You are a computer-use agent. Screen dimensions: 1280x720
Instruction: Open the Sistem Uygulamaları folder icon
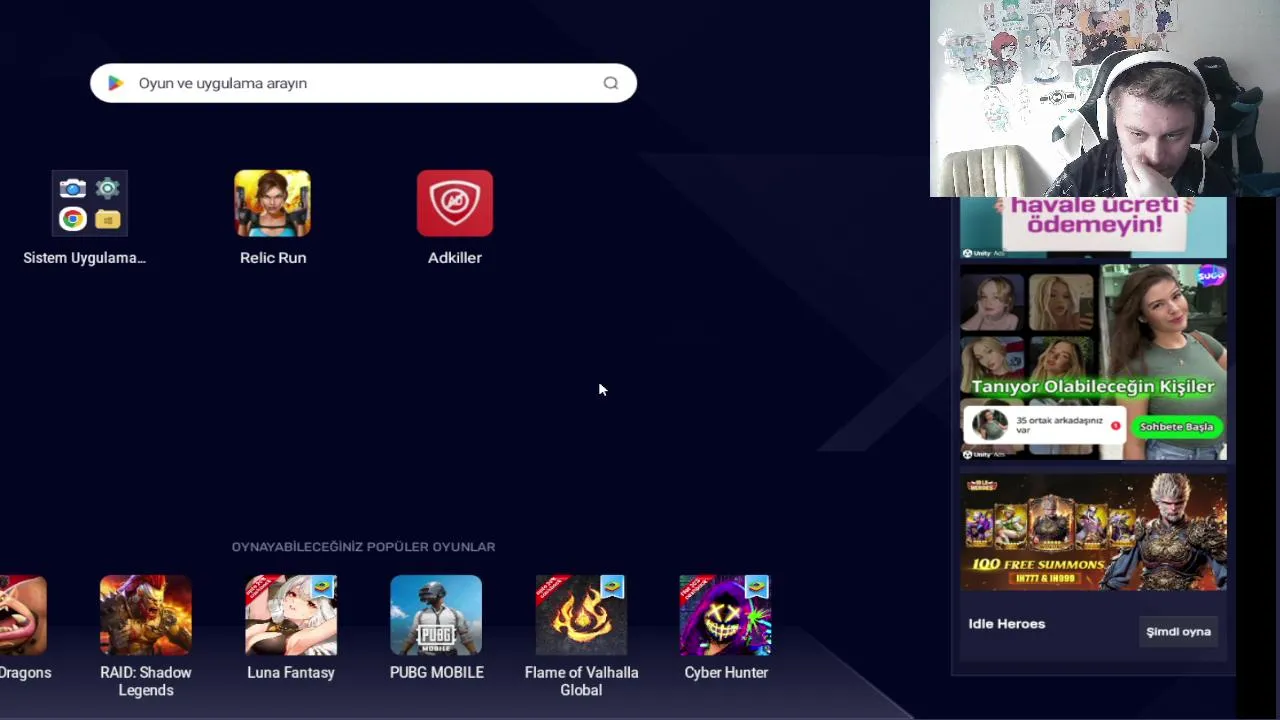(90, 203)
